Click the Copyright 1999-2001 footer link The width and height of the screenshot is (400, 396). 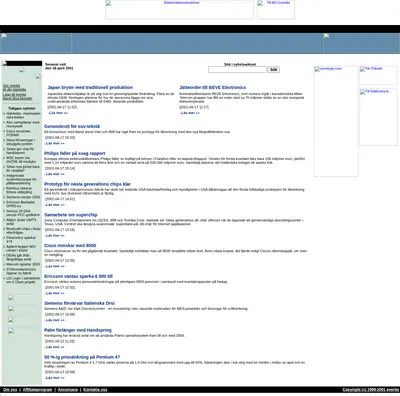coord(370,390)
